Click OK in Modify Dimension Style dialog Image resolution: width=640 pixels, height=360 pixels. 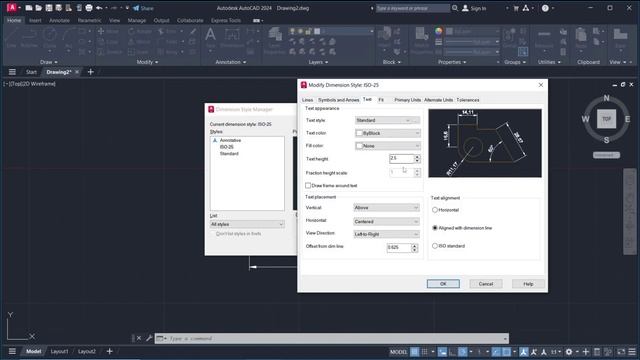click(443, 284)
